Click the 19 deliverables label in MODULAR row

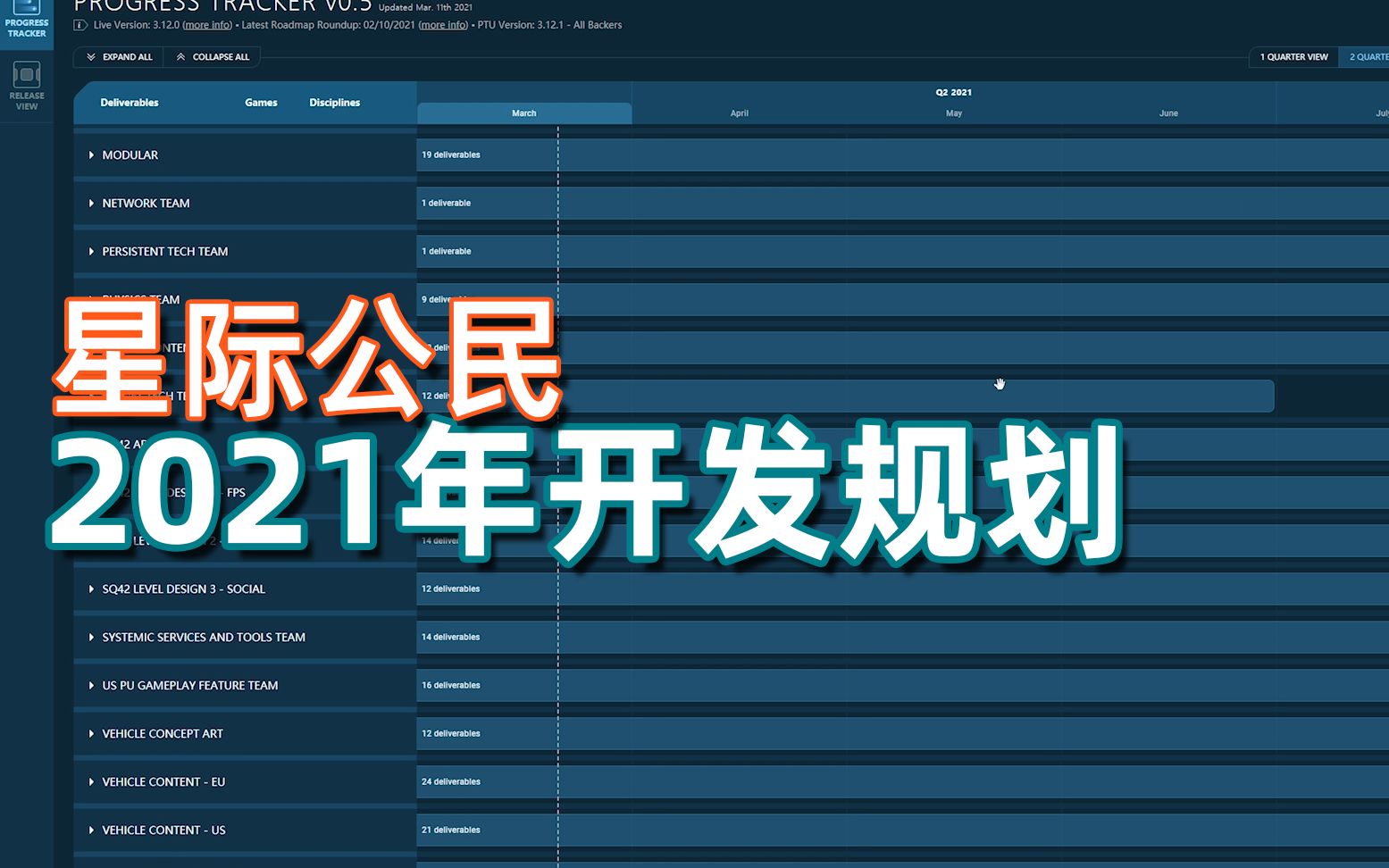[x=451, y=155]
